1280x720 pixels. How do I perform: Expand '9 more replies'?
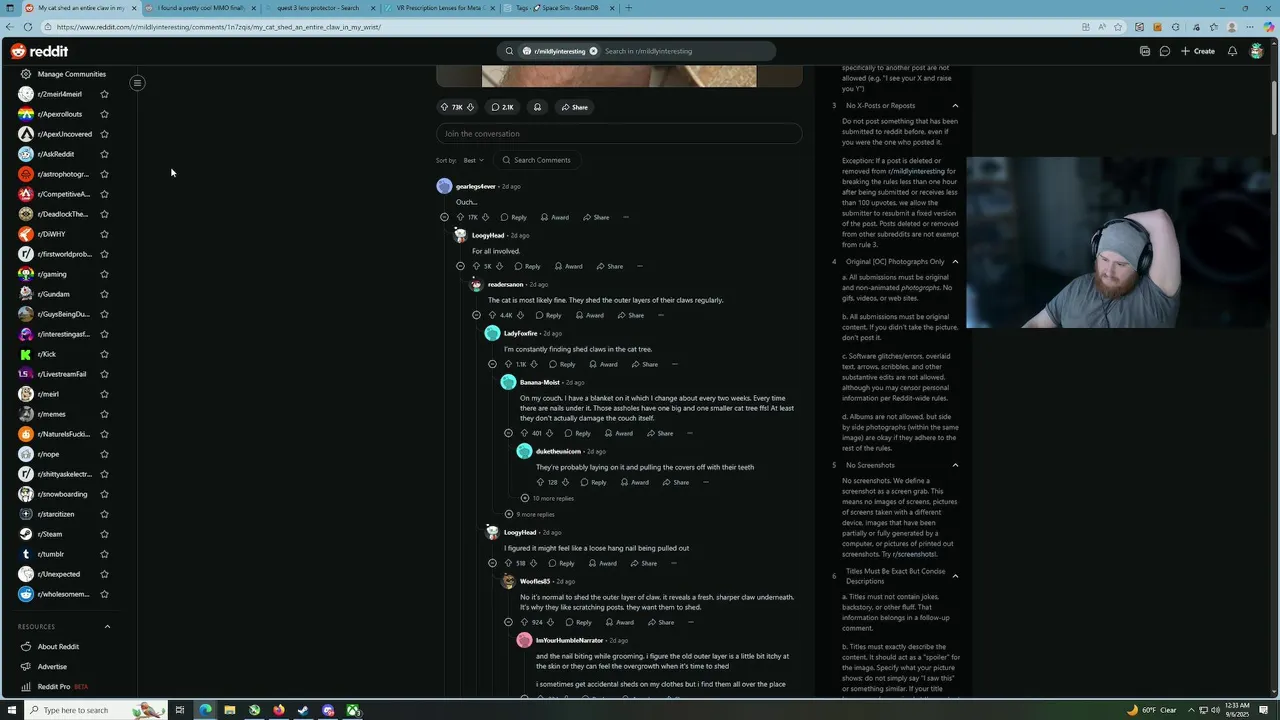[530, 514]
